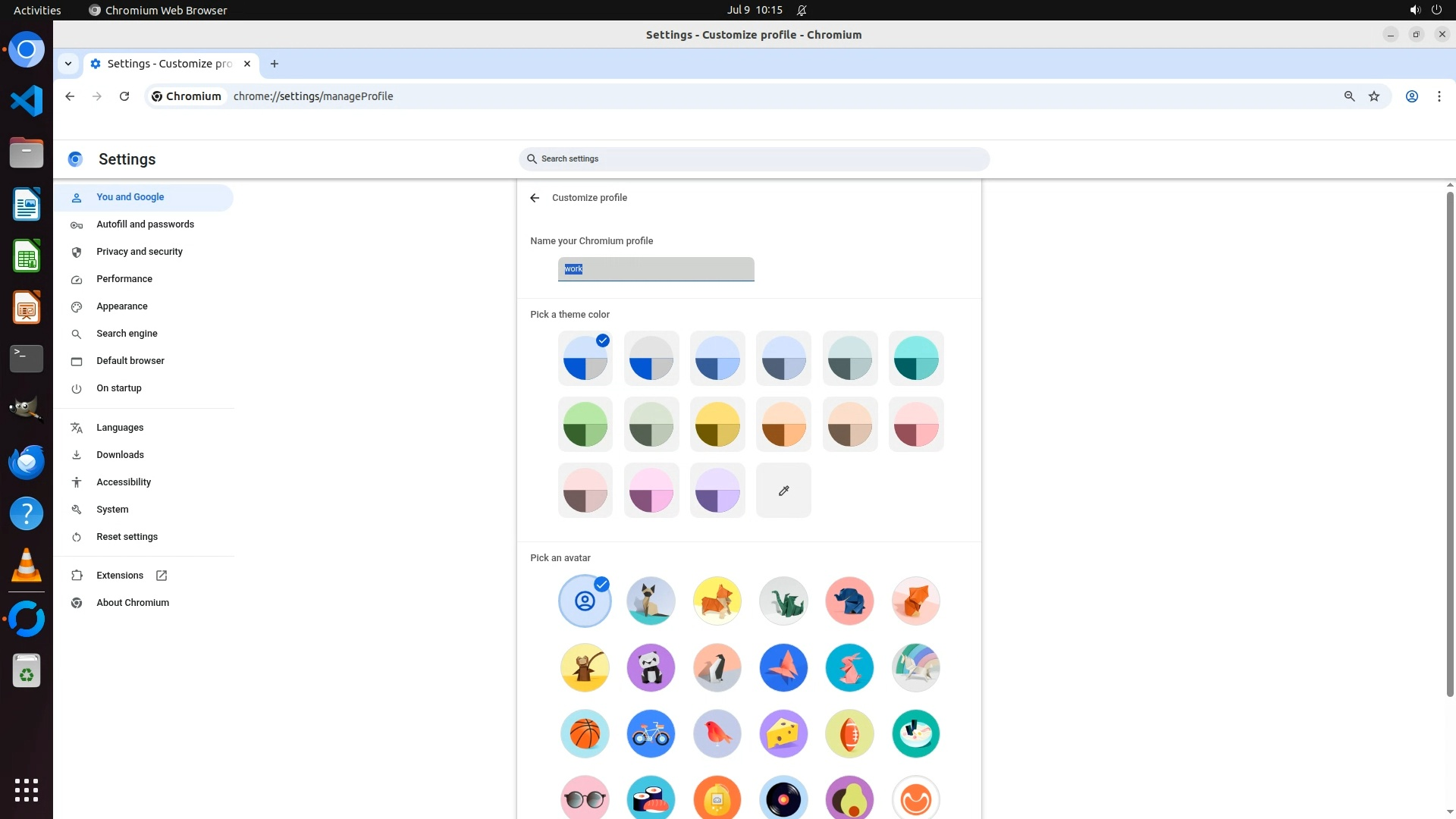This screenshot has height=819, width=1456.
Task: Select the basketball avatar
Action: coord(585,733)
